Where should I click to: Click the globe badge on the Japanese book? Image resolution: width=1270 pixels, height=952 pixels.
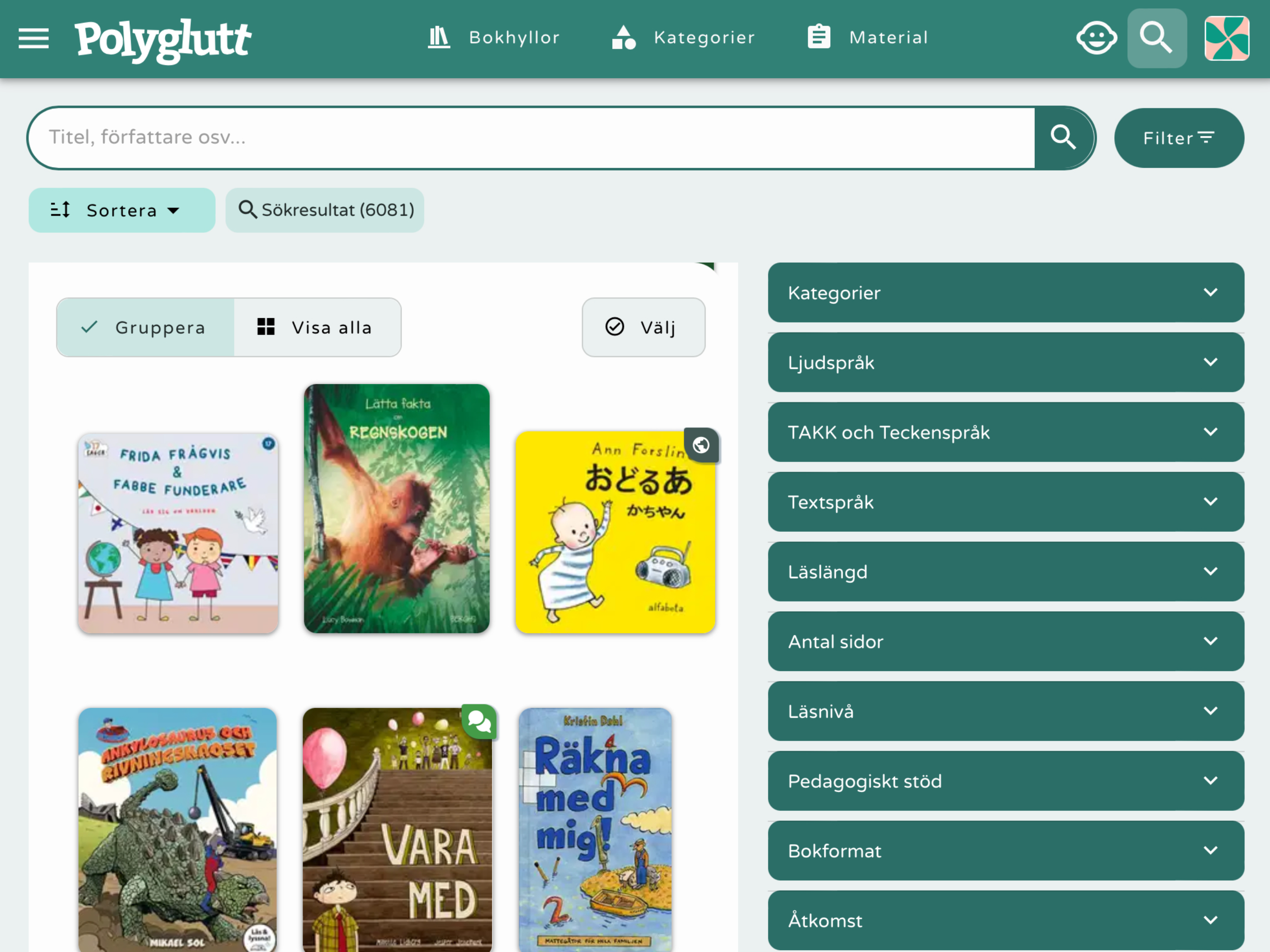point(701,445)
